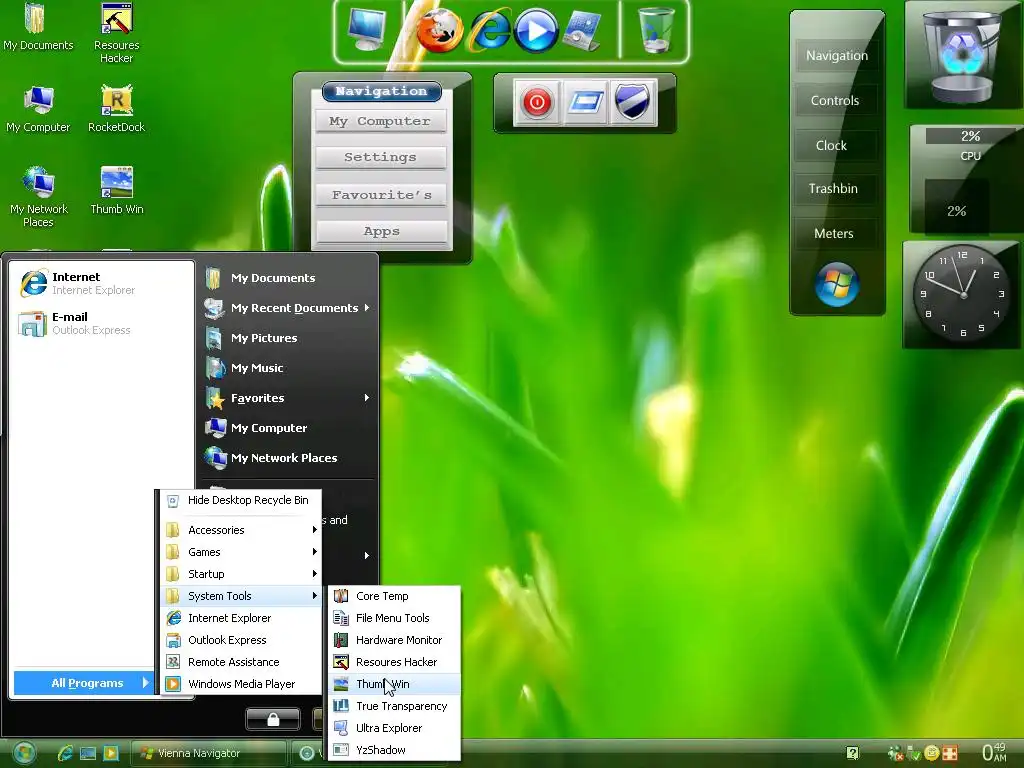The height and width of the screenshot is (768, 1024).
Task: Click Settings in Navigation widget
Action: tap(381, 157)
